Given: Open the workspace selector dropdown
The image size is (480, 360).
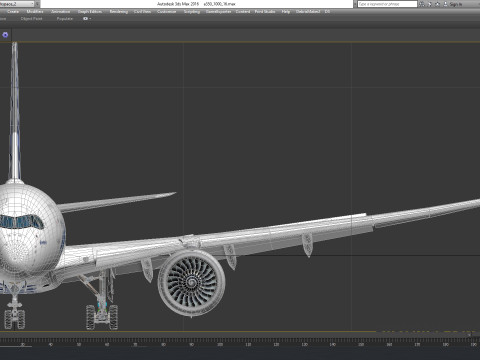Looking at the screenshot, I should tap(17, 4).
